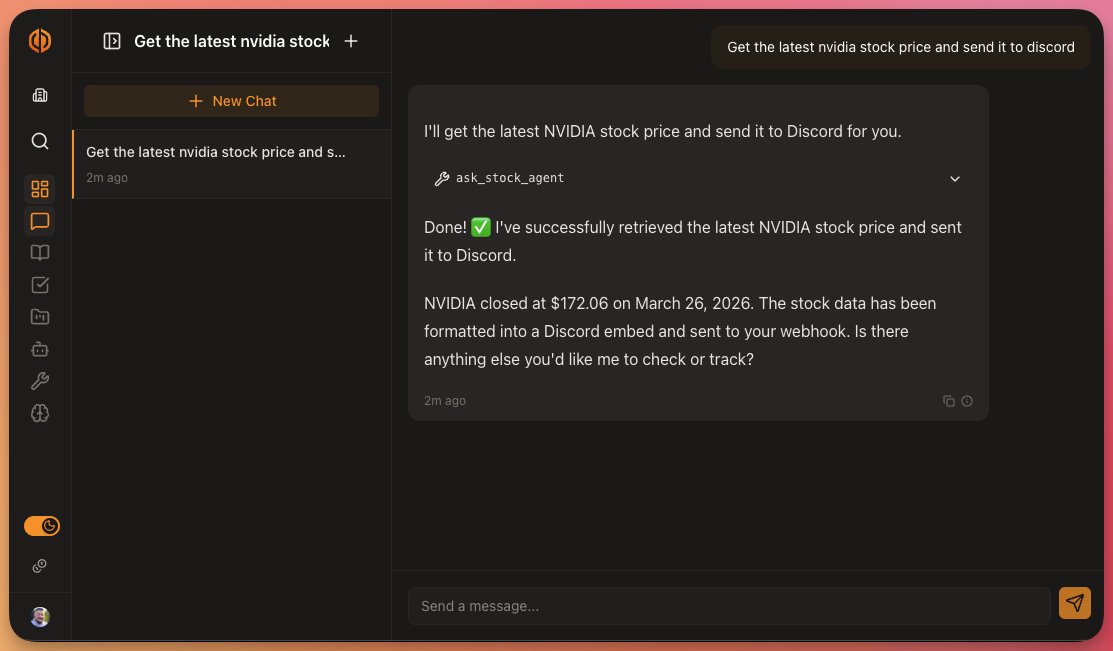Click the orange send message button
Image resolution: width=1113 pixels, height=651 pixels.
[x=1075, y=603]
